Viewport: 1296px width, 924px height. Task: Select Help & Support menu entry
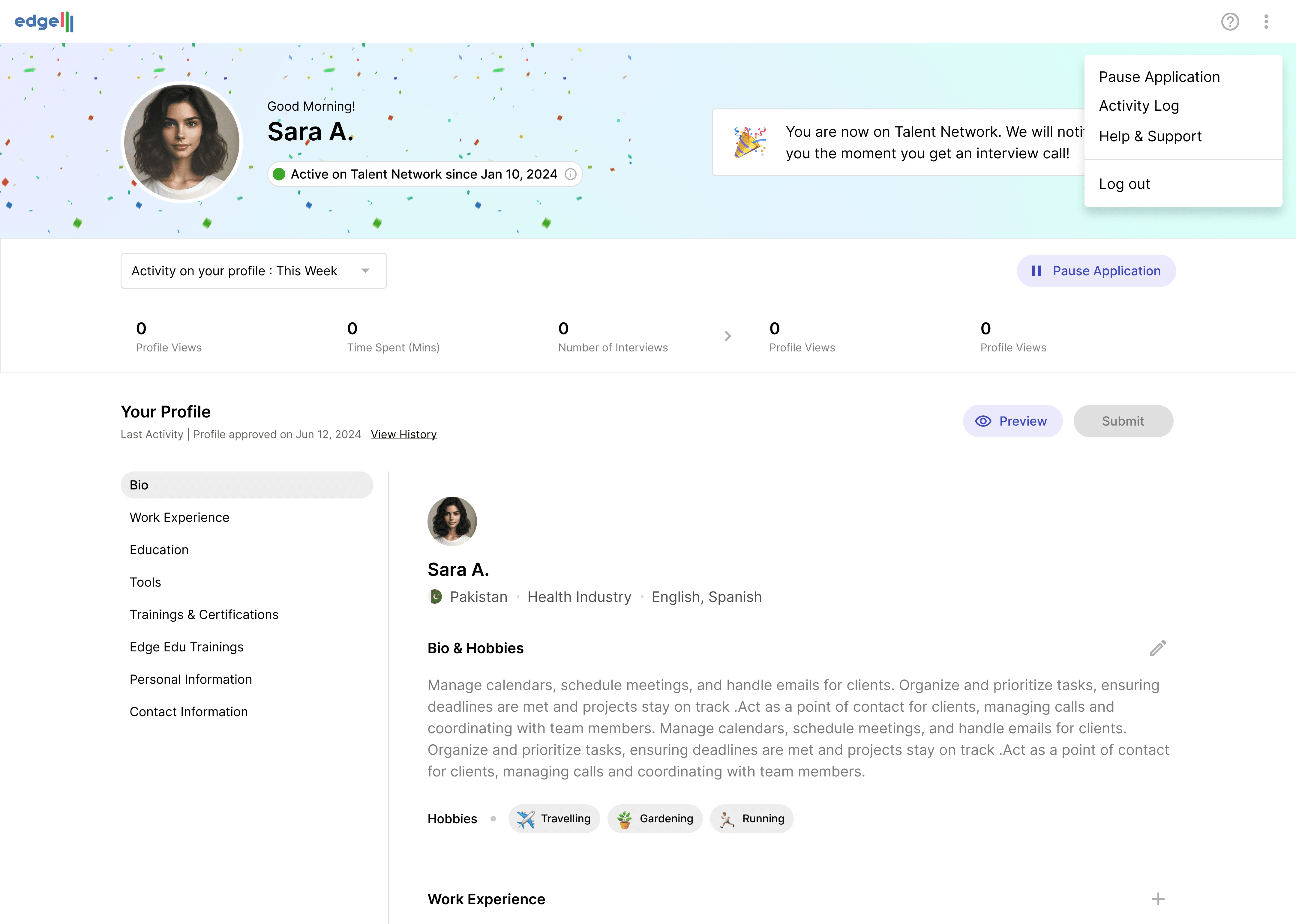click(1150, 136)
